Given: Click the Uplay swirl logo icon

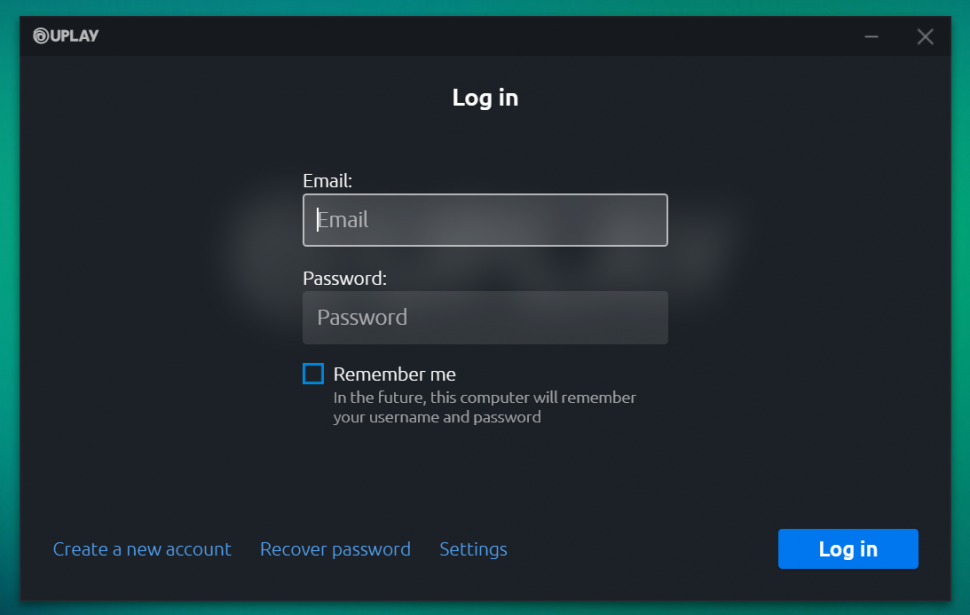Looking at the screenshot, I should pos(40,36).
